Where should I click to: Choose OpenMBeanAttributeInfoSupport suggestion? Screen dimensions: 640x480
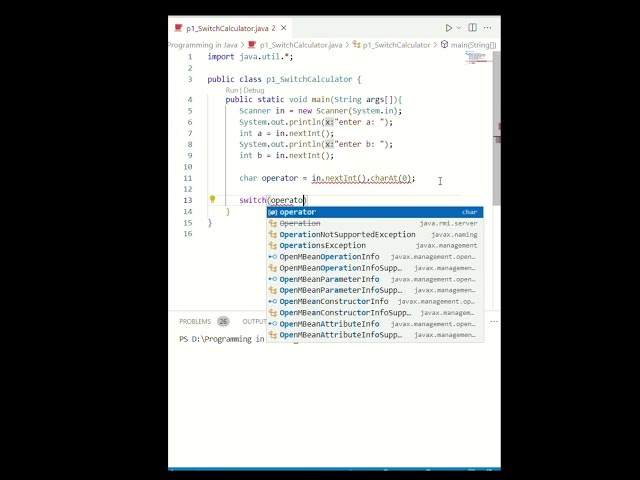[x=375, y=335]
